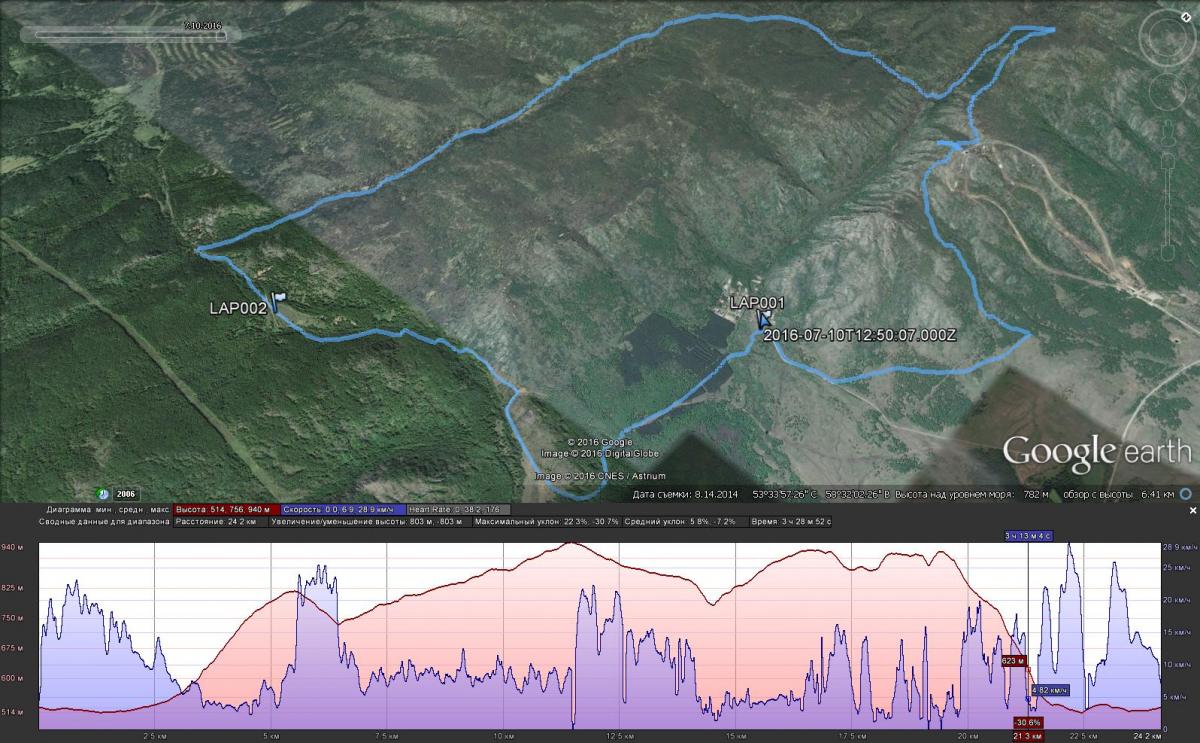Click the LAP001 placemark marker

coord(764,319)
